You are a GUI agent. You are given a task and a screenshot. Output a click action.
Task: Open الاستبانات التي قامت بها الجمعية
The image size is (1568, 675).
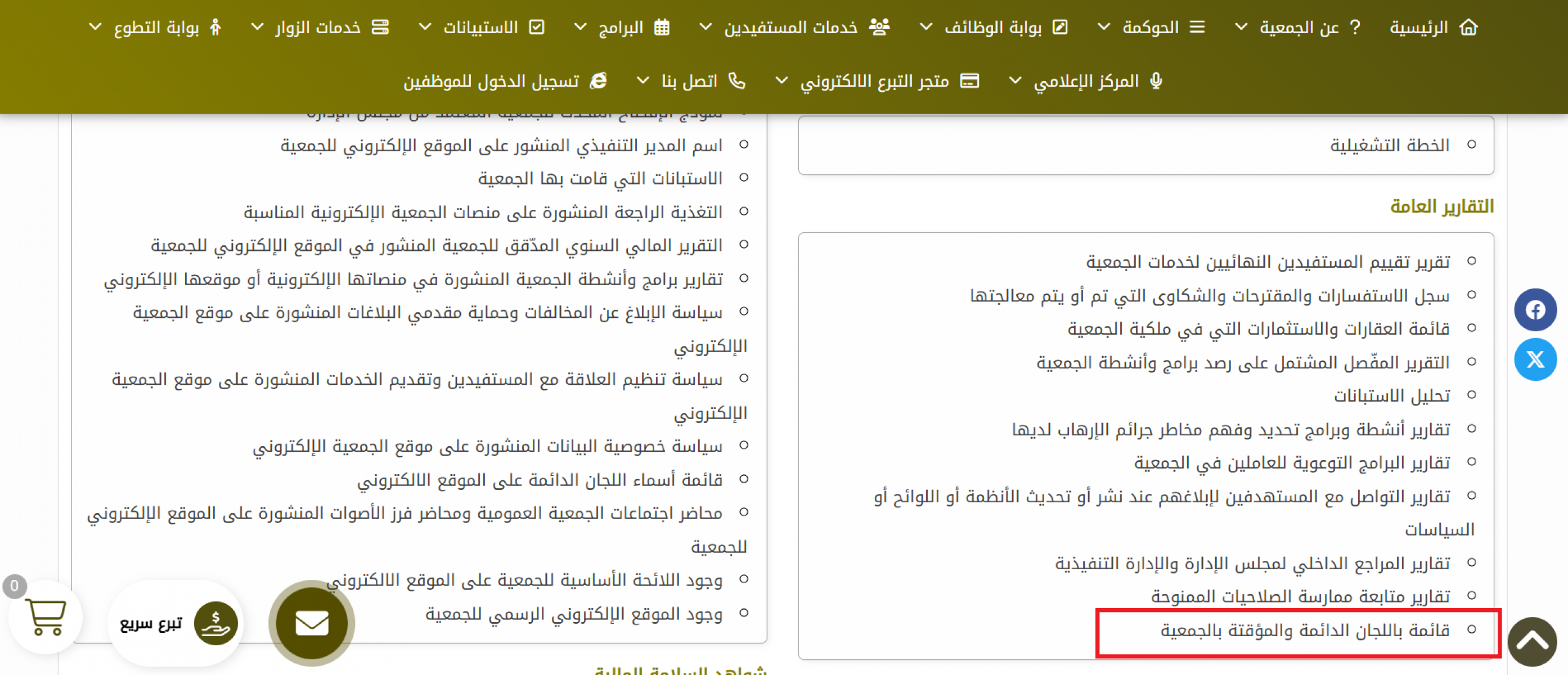pos(601,178)
